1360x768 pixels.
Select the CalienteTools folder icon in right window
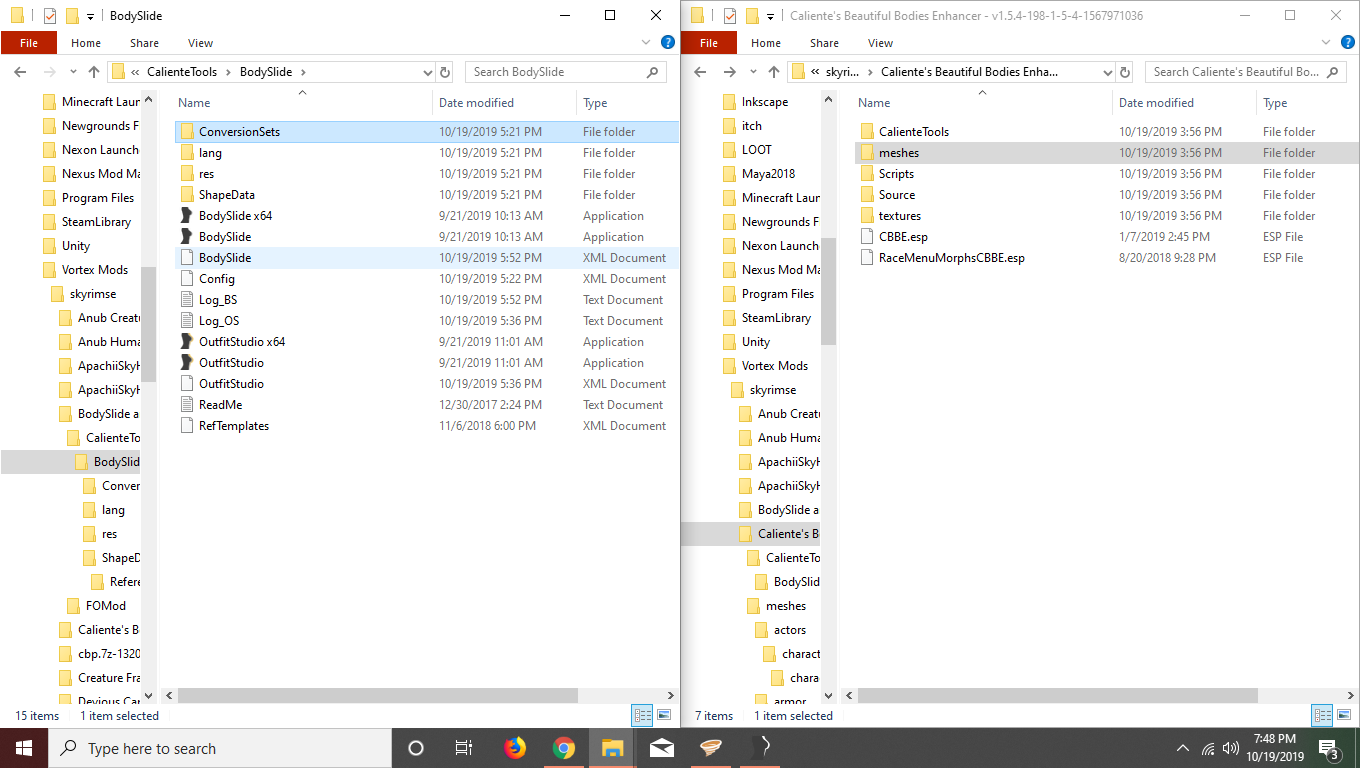(866, 132)
